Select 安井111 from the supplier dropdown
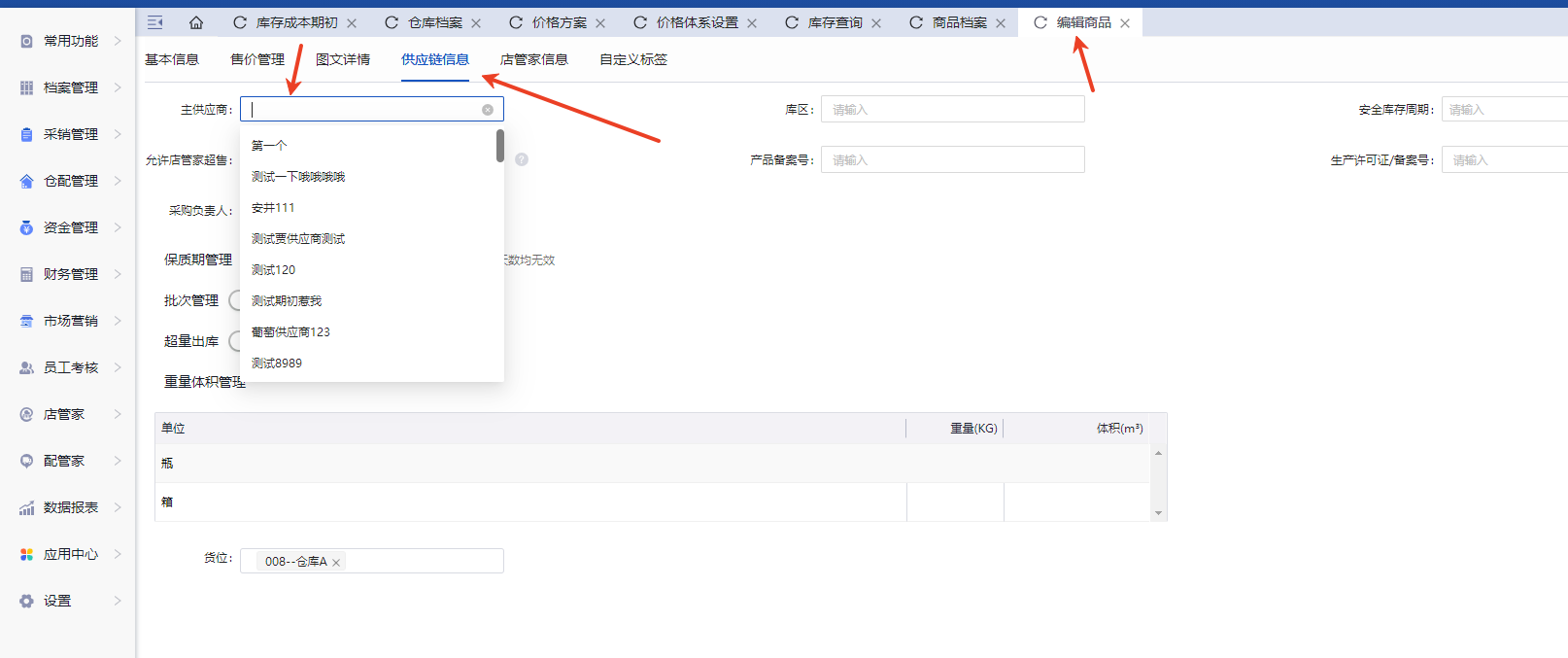Viewport: 1568px width, 658px height. [273, 208]
